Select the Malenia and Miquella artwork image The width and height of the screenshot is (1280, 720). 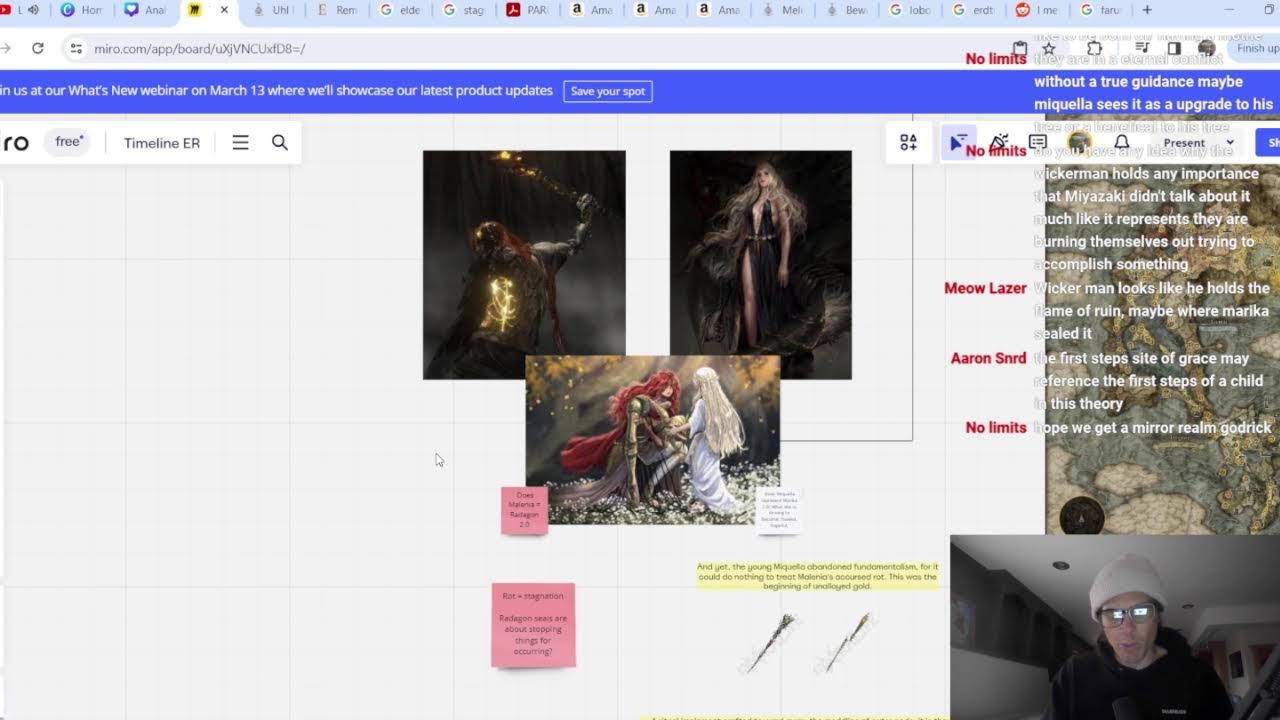point(653,440)
